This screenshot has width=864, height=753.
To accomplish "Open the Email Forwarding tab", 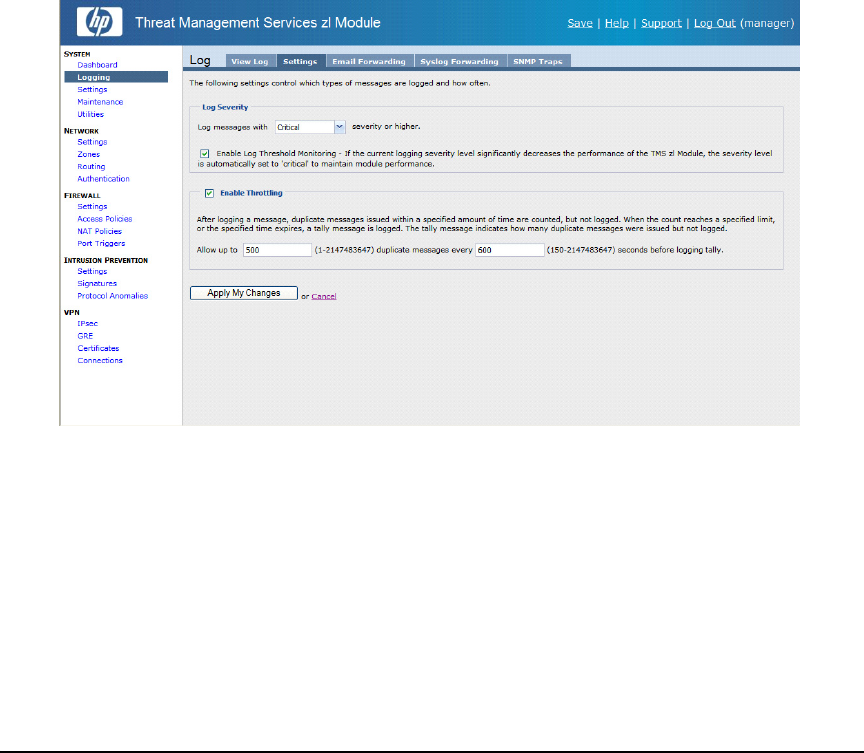I will point(369,61).
